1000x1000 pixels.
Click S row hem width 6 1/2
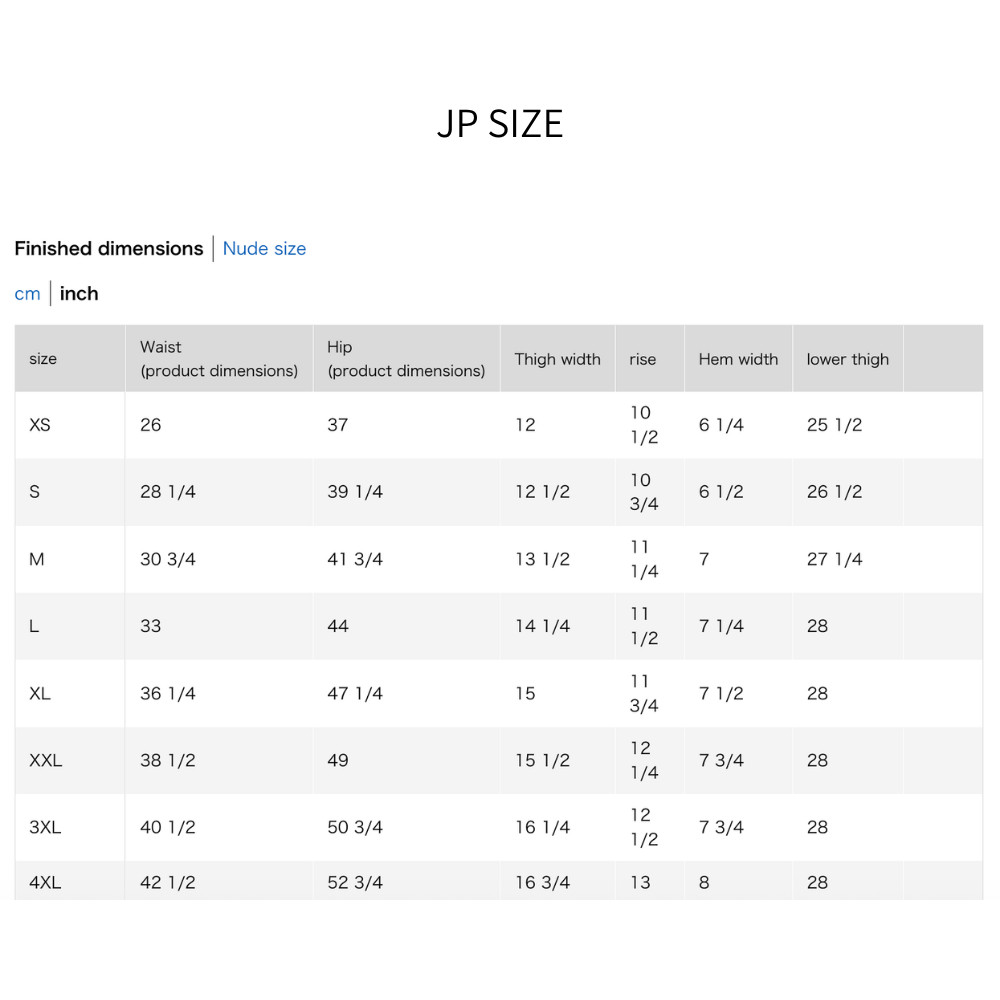pos(721,492)
